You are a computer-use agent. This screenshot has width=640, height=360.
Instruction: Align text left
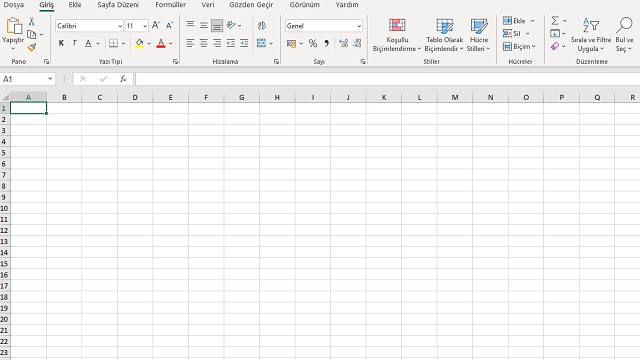click(190, 43)
